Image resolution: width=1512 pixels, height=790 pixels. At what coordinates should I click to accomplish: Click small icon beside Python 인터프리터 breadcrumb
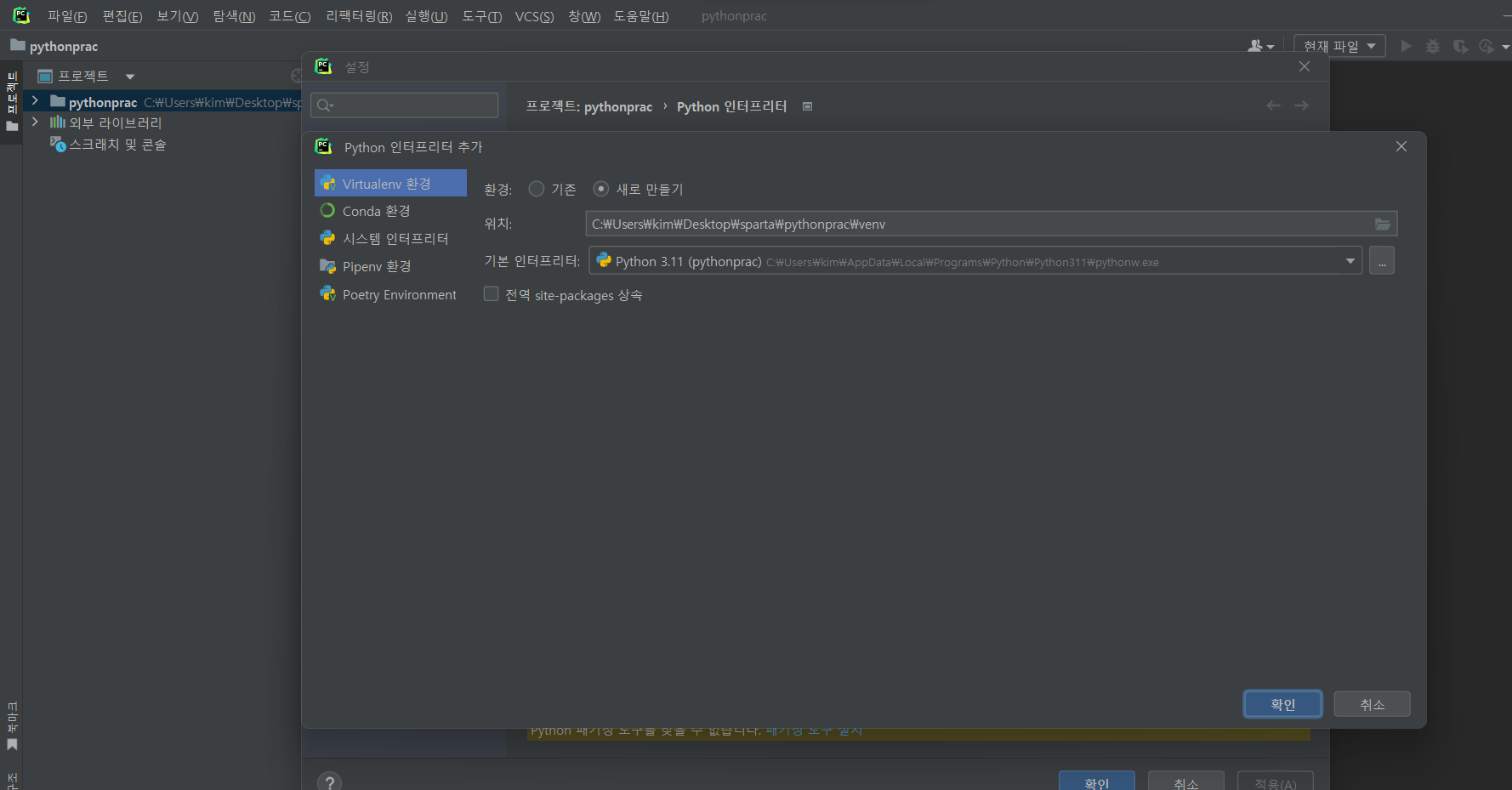[x=807, y=106]
